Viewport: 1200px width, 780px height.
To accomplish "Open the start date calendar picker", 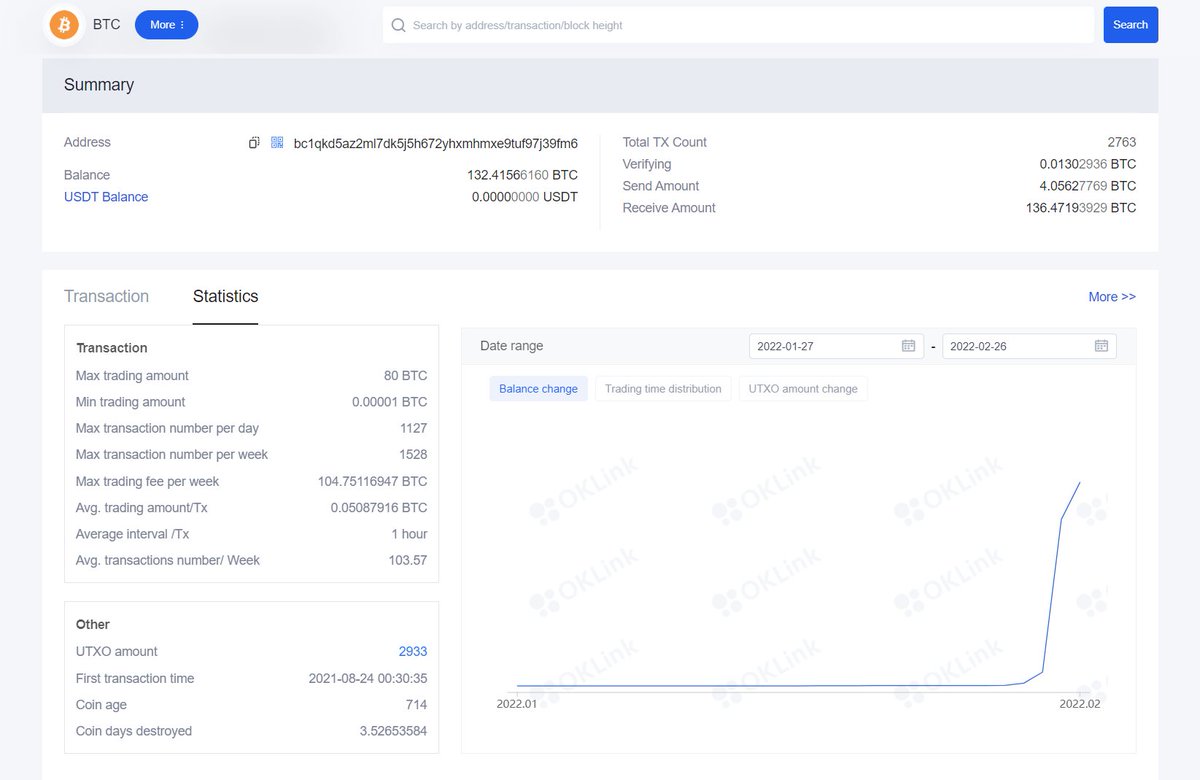I will pyautogui.click(x=908, y=345).
